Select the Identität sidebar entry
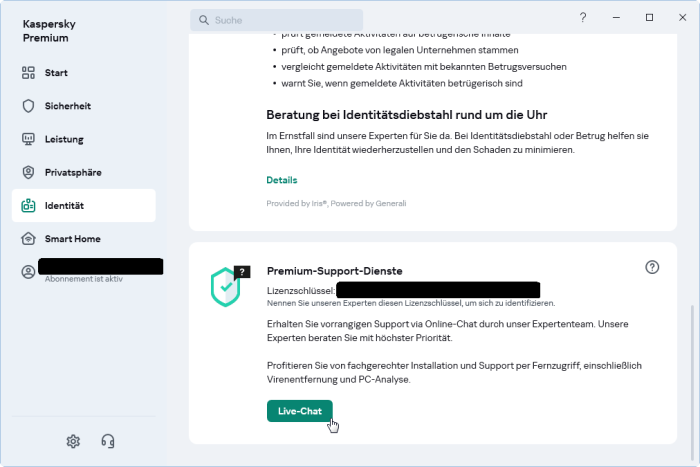 [83, 205]
